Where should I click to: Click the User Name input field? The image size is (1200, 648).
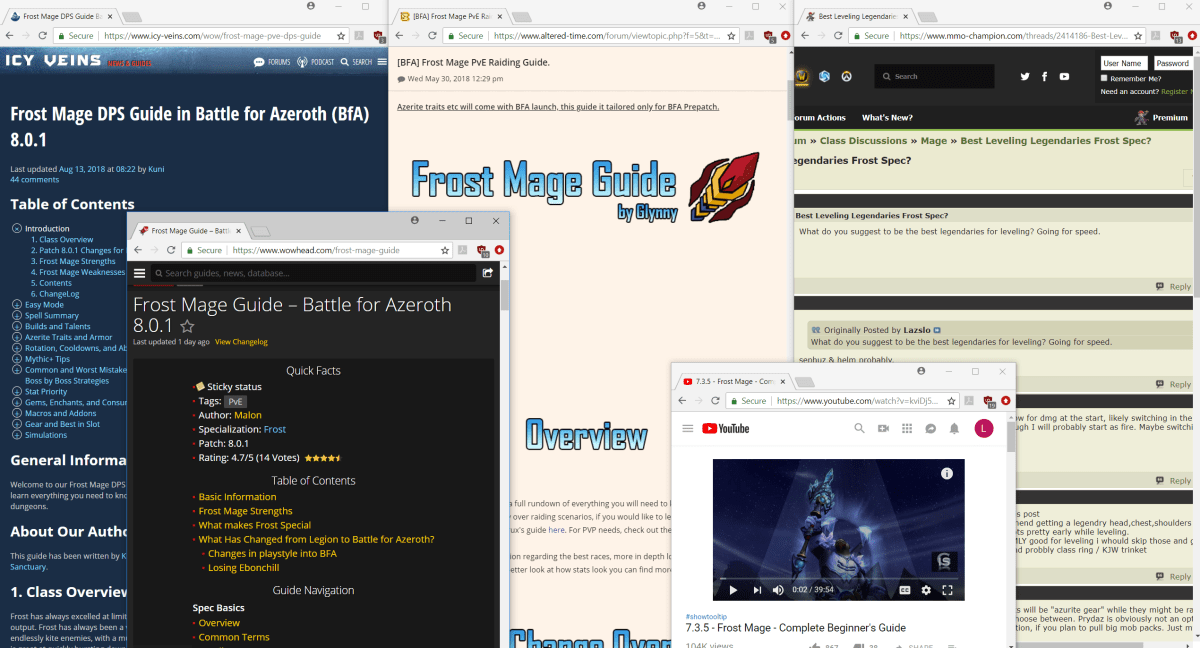1124,62
